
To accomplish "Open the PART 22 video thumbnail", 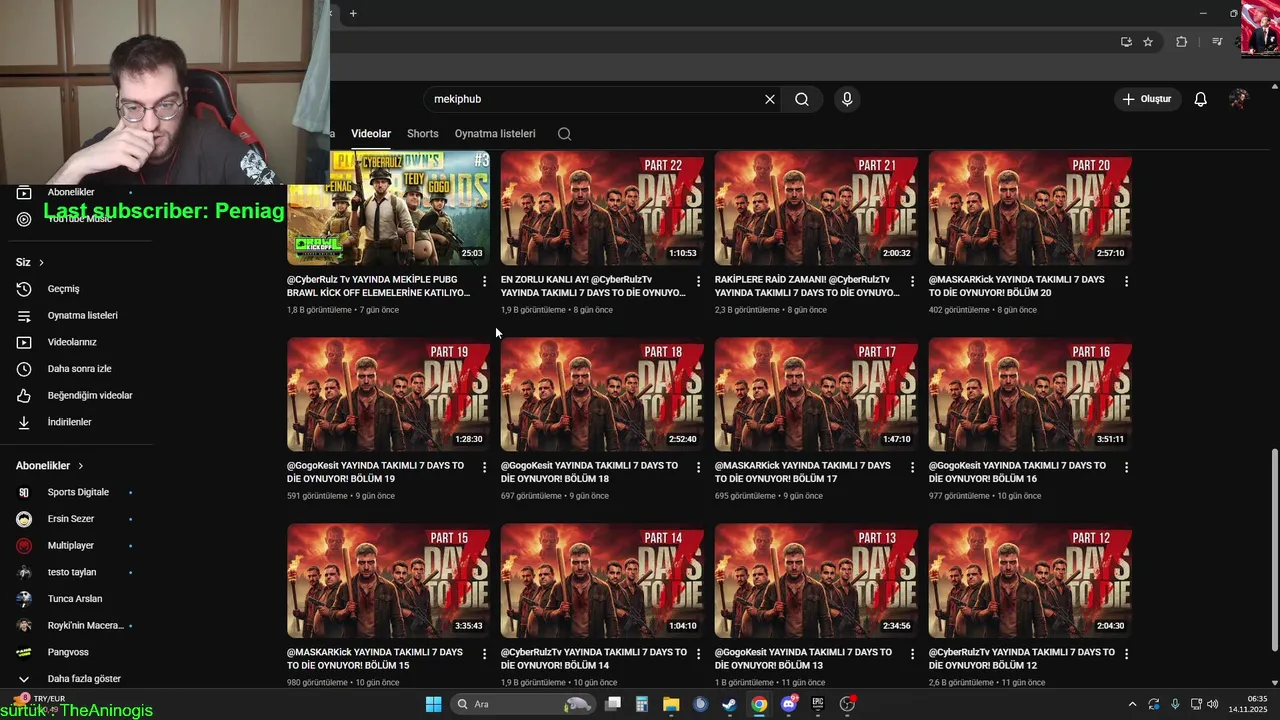I will coord(602,208).
